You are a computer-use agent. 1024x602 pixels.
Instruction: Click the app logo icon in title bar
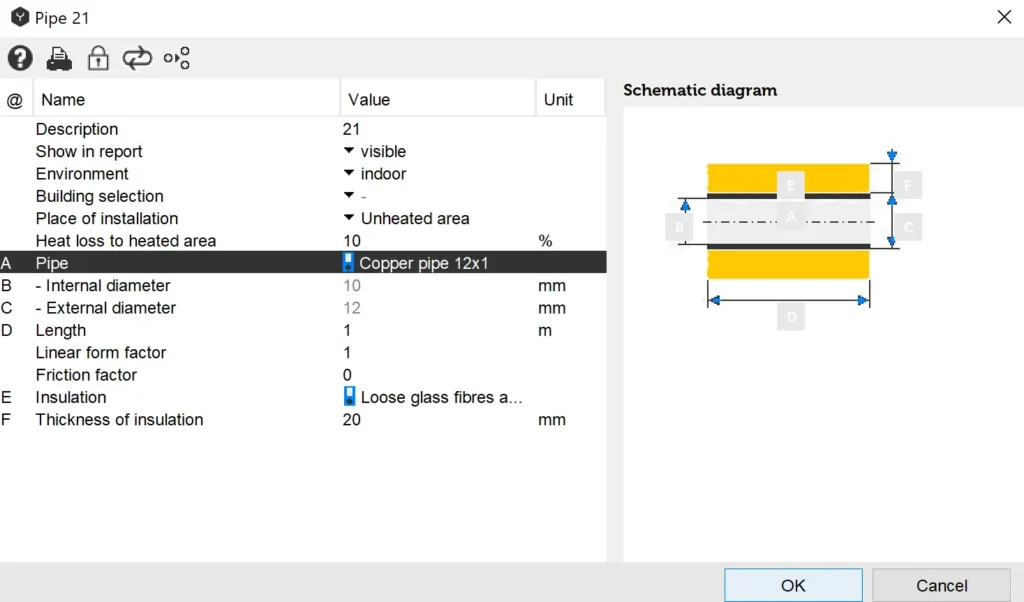[20, 17]
